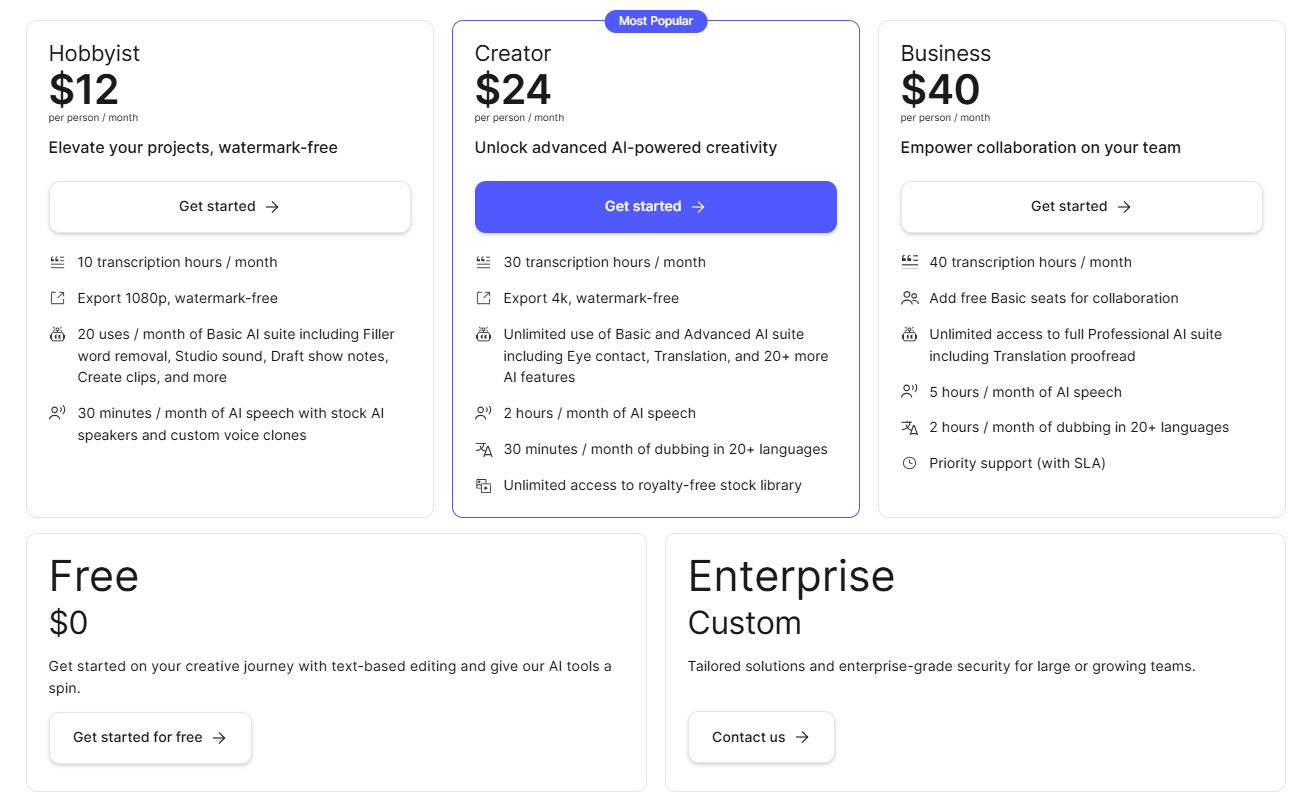Click the $40 Business price text
The width and height of the screenshot is (1306, 806).
coord(940,90)
